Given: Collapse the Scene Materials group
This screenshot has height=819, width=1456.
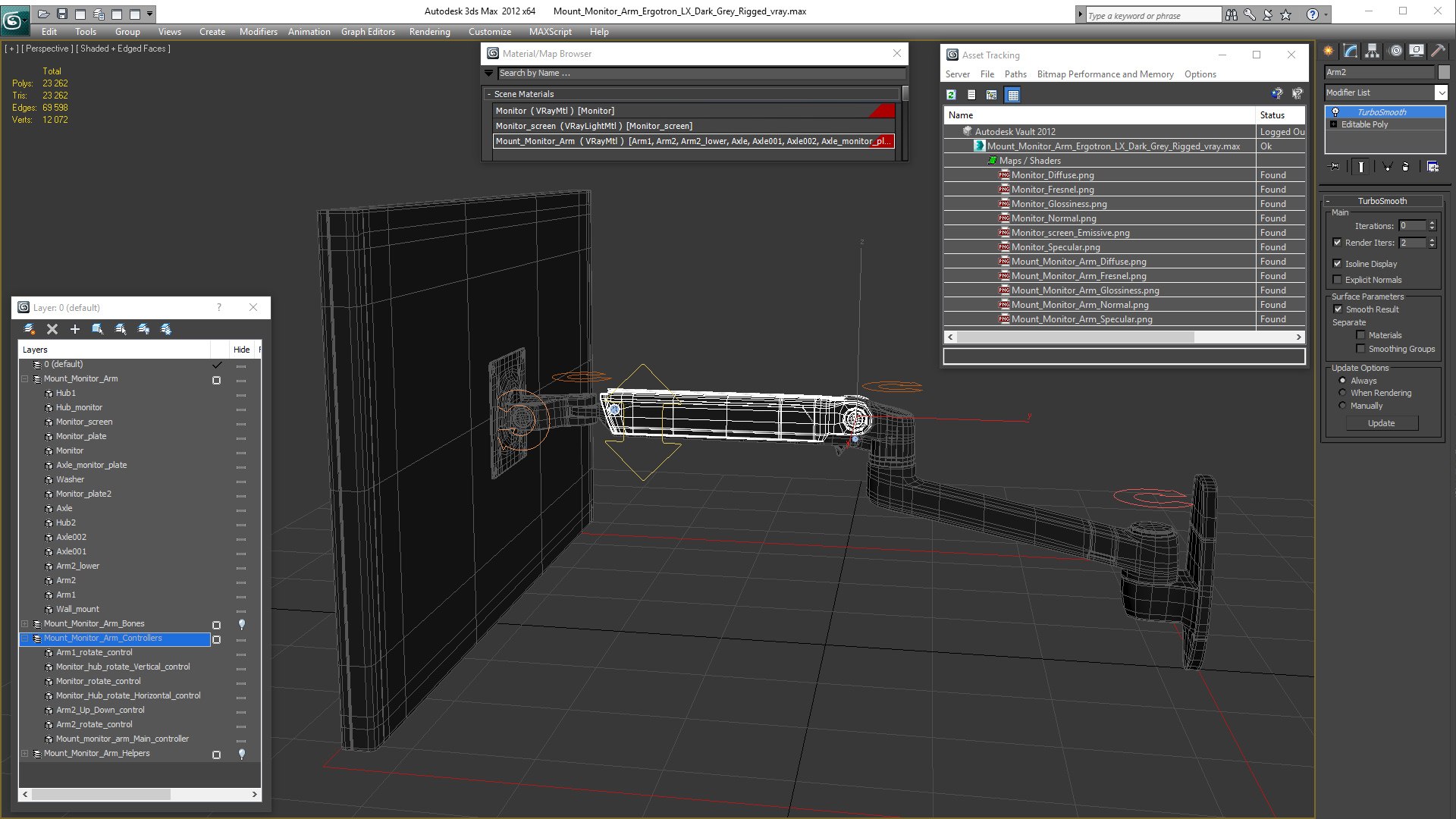Looking at the screenshot, I should pyautogui.click(x=489, y=94).
